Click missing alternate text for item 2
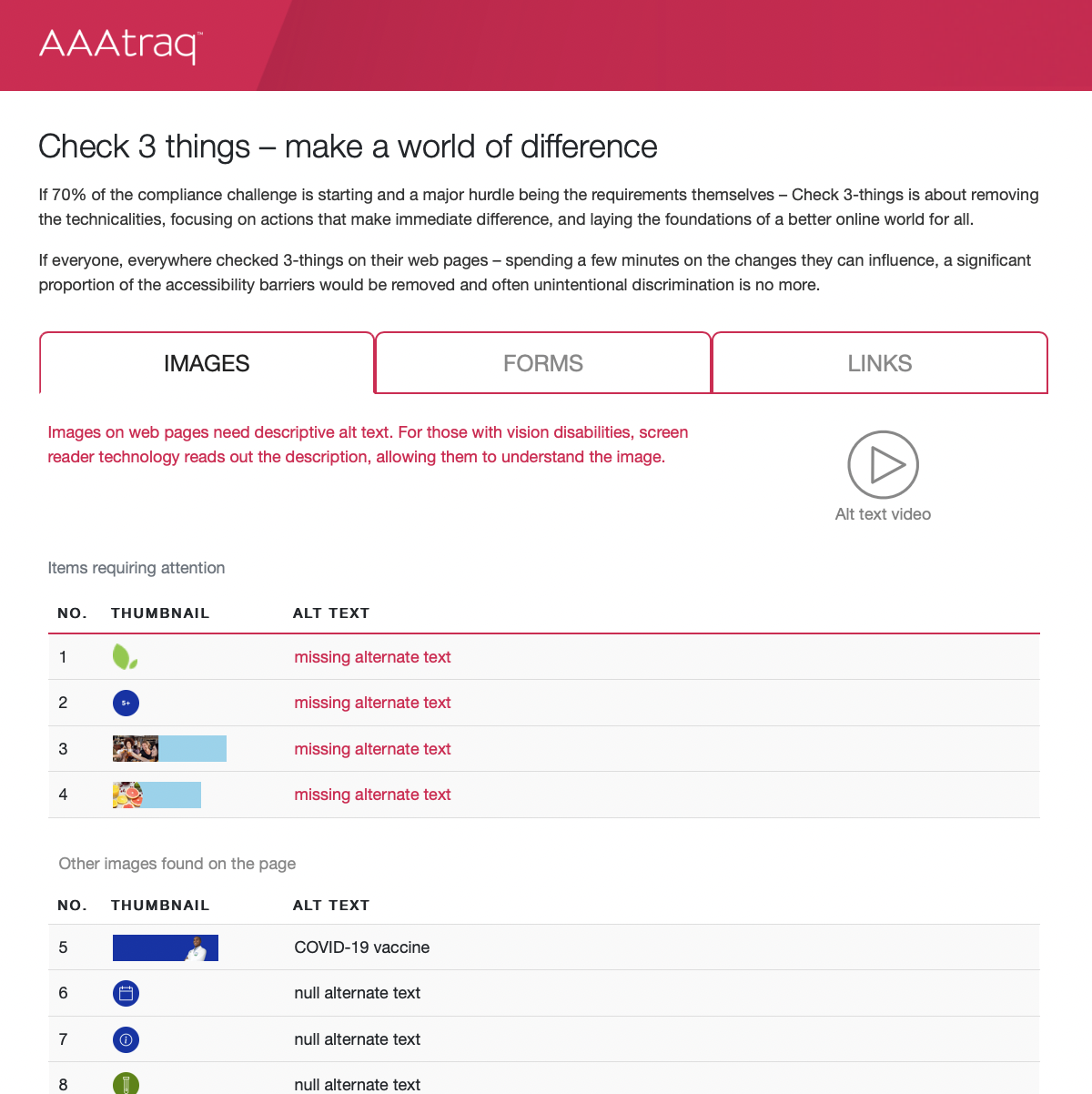Screen dimensions: 1092x1094 pyautogui.click(x=372, y=703)
